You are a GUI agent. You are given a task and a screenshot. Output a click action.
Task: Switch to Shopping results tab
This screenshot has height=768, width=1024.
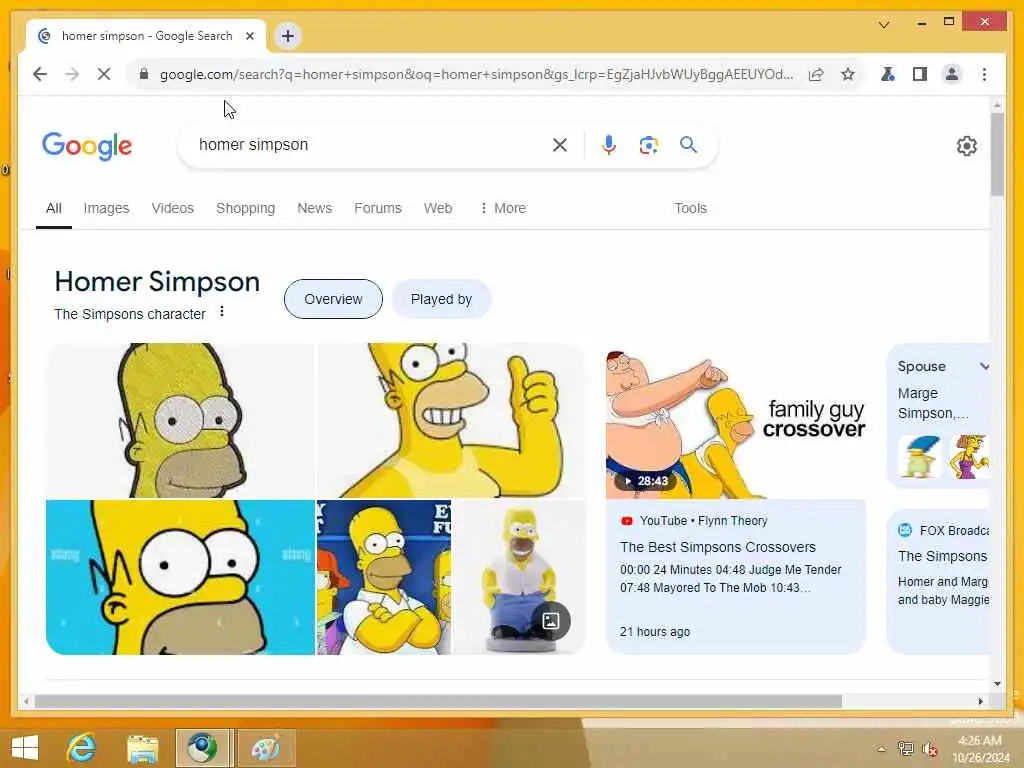point(246,208)
